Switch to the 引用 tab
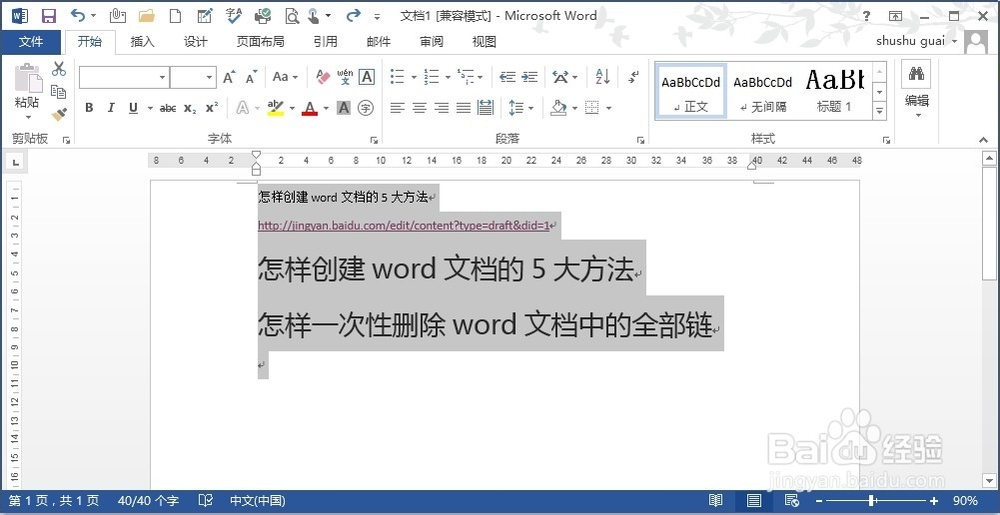 325,42
